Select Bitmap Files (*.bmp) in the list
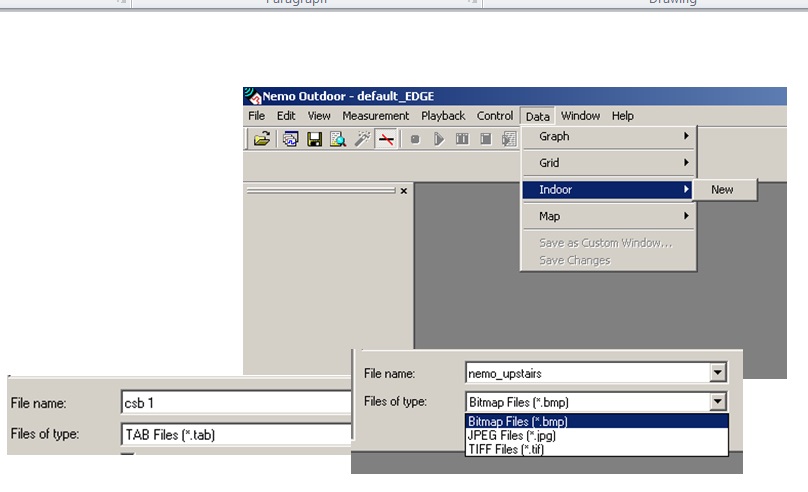The height and width of the screenshot is (492, 808). 597,421
